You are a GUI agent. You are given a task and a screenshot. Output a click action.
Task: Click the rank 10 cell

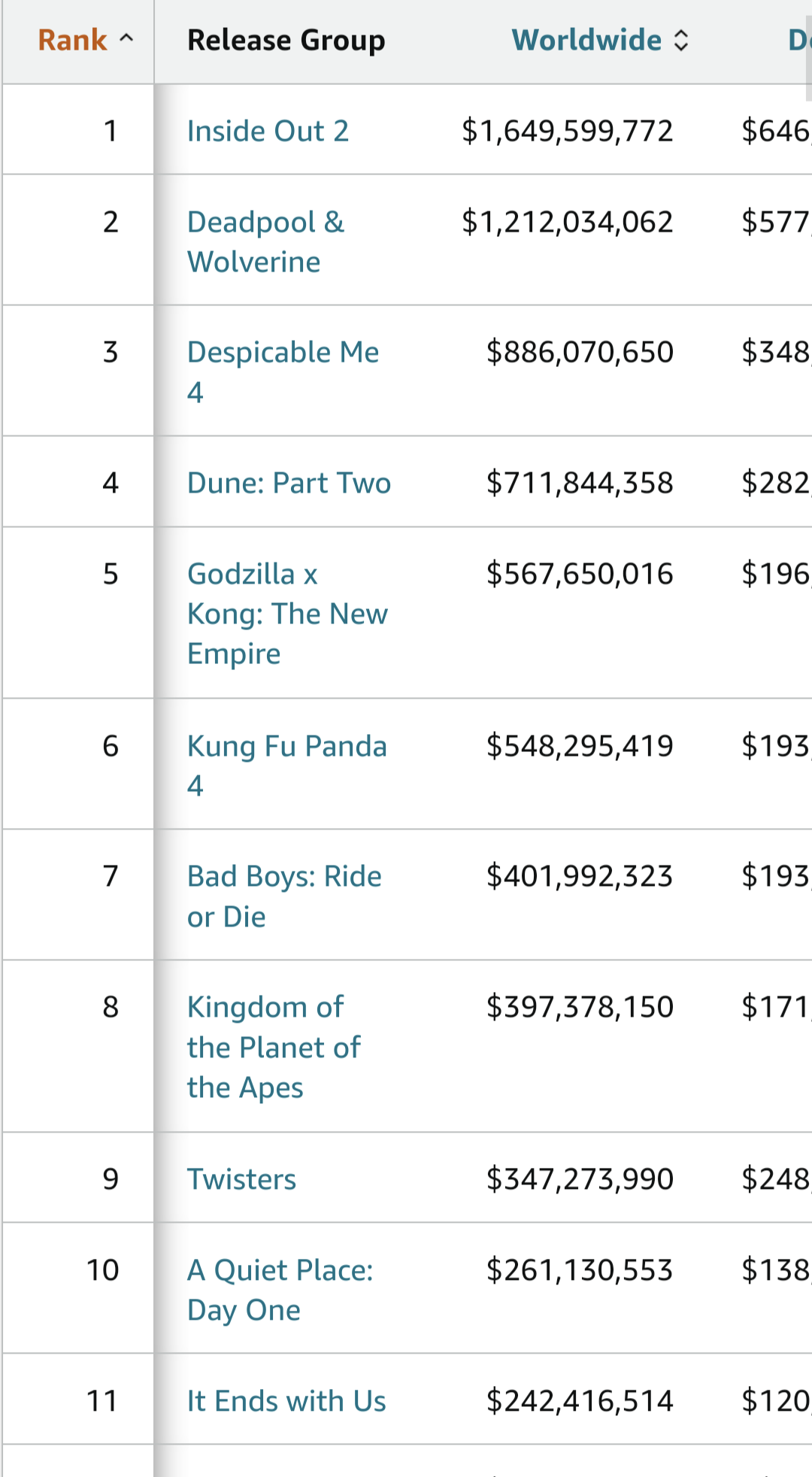[x=103, y=1270]
